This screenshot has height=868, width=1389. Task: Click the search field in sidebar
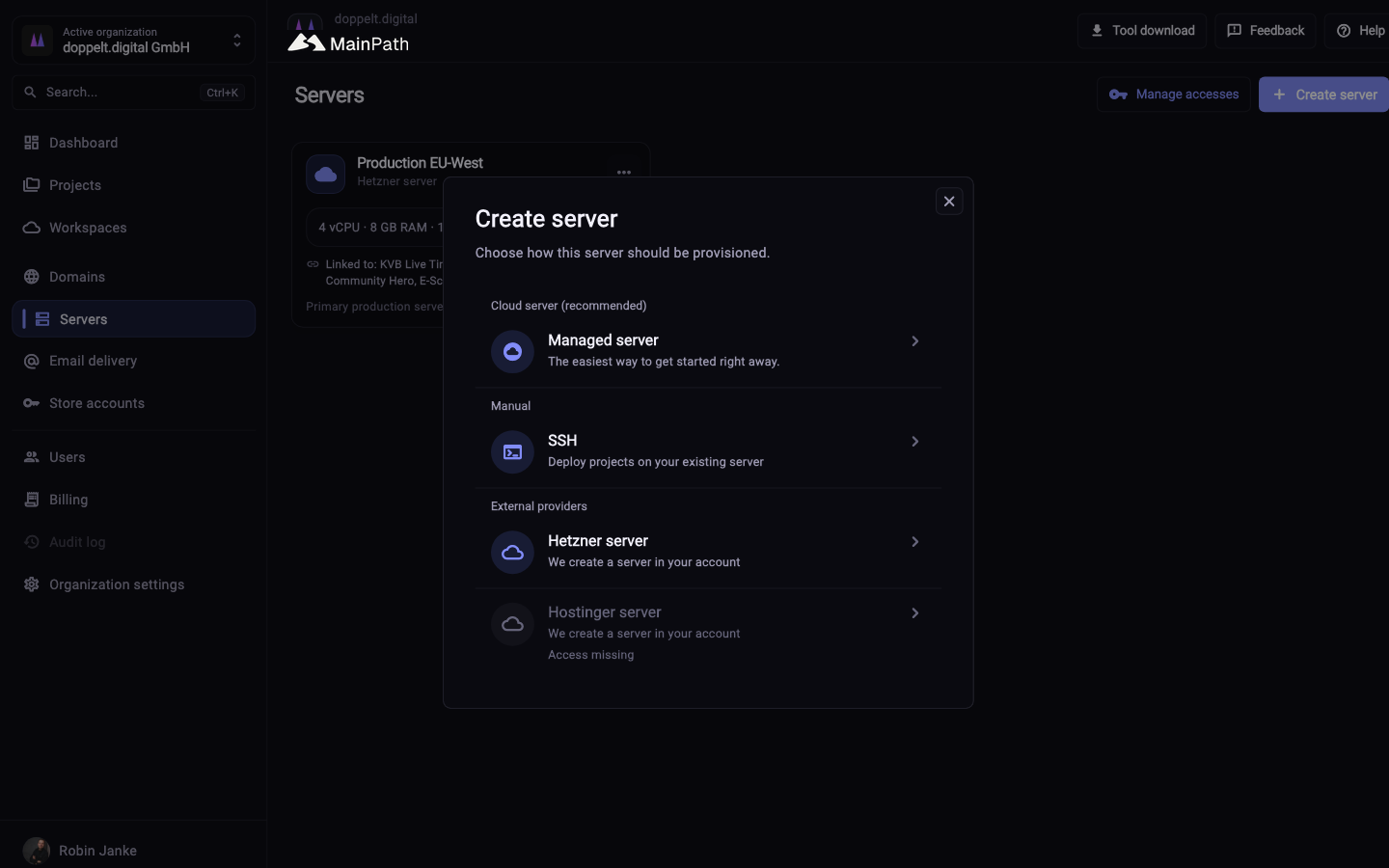pyautogui.click(x=133, y=93)
